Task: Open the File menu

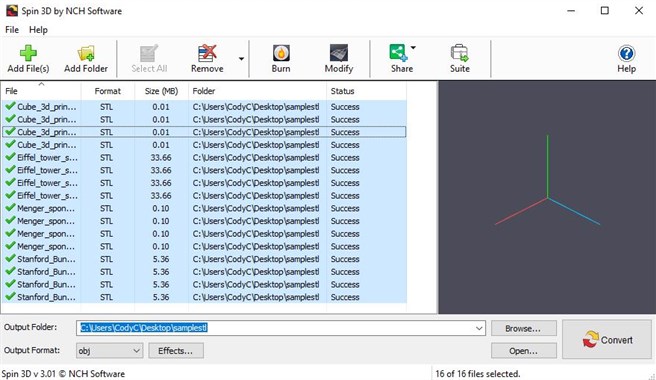Action: [x=12, y=30]
